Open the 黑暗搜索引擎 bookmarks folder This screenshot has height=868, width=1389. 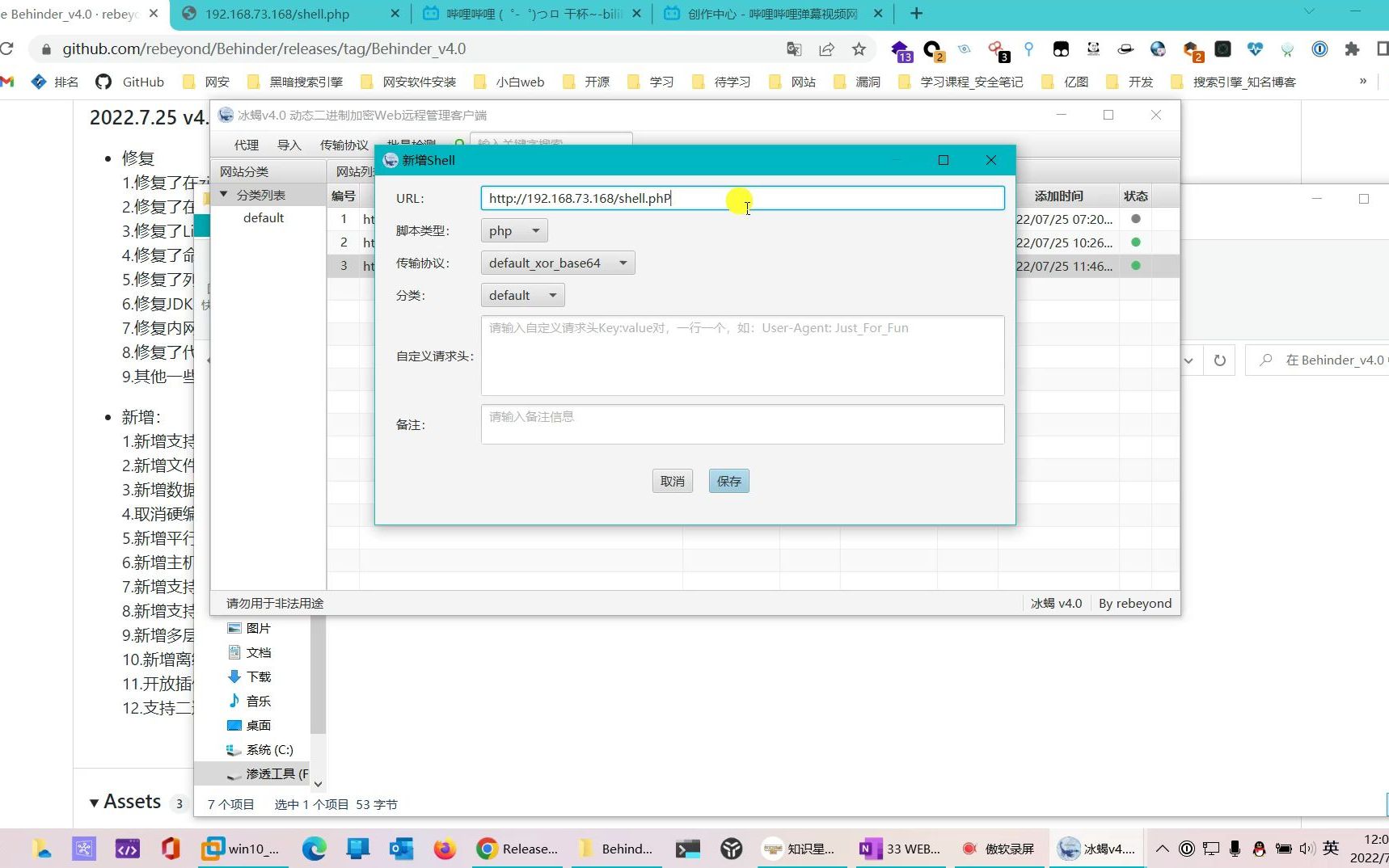point(296,82)
